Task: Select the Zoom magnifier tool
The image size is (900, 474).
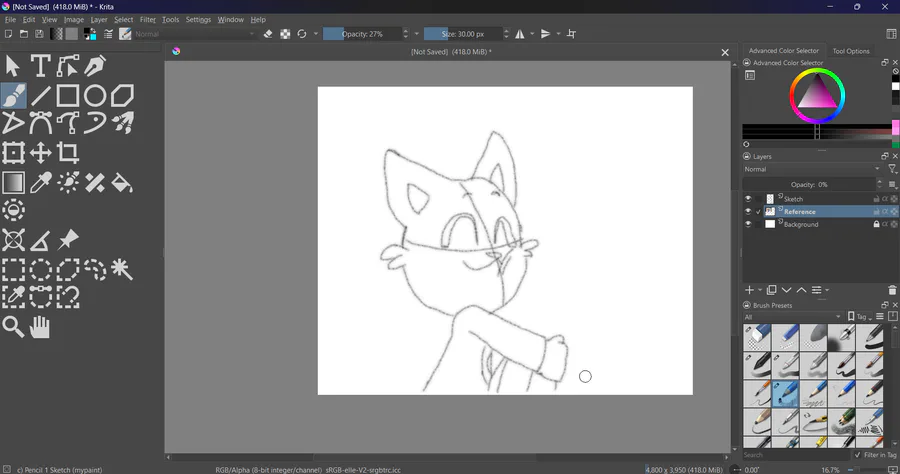Action: tap(13, 327)
